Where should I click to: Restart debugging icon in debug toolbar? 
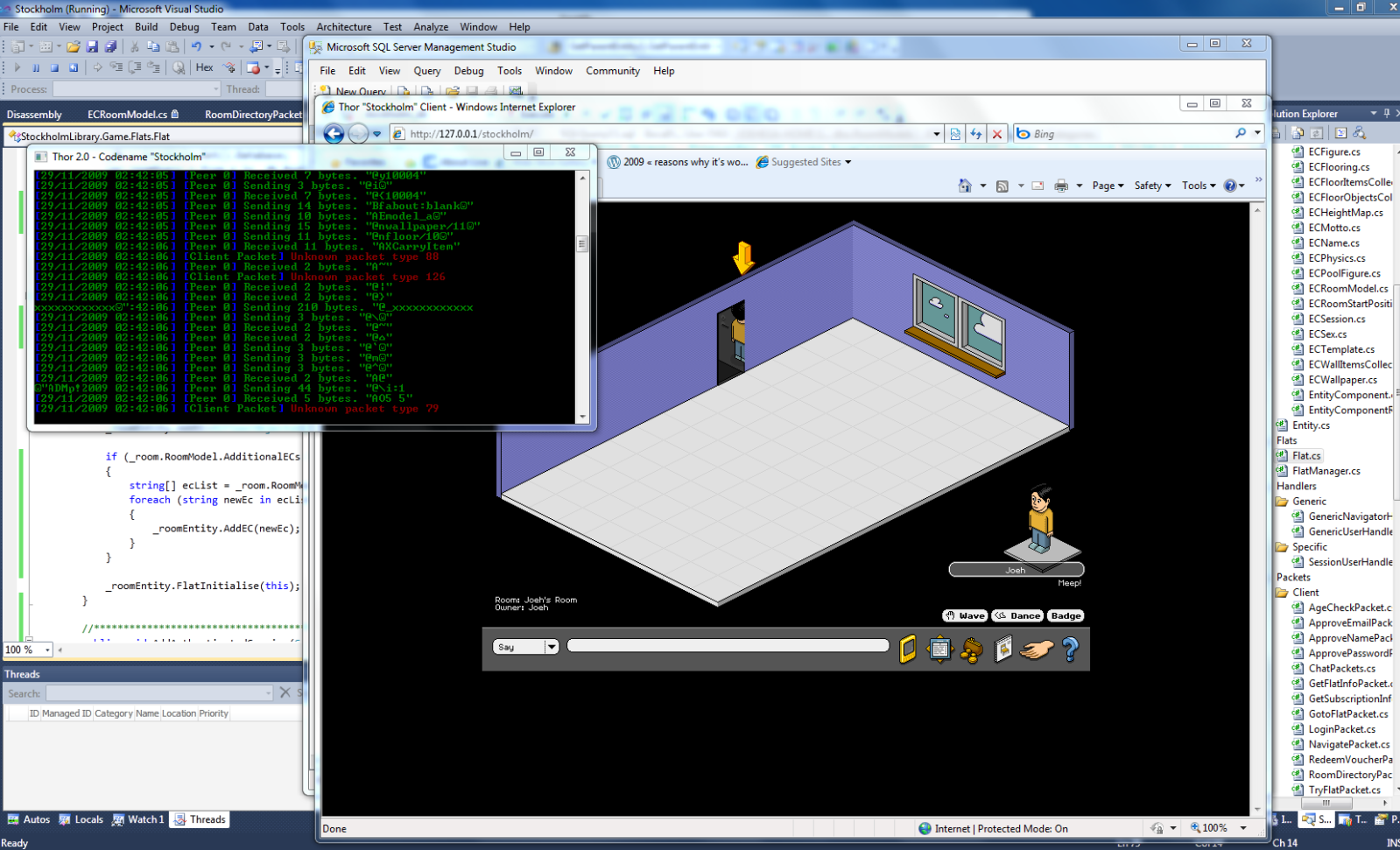pyautogui.click(x=74, y=67)
